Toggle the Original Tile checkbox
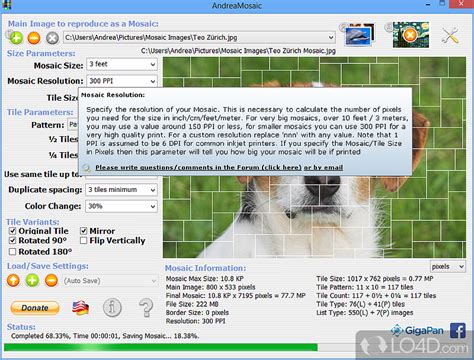474x360 pixels. tap(13, 231)
